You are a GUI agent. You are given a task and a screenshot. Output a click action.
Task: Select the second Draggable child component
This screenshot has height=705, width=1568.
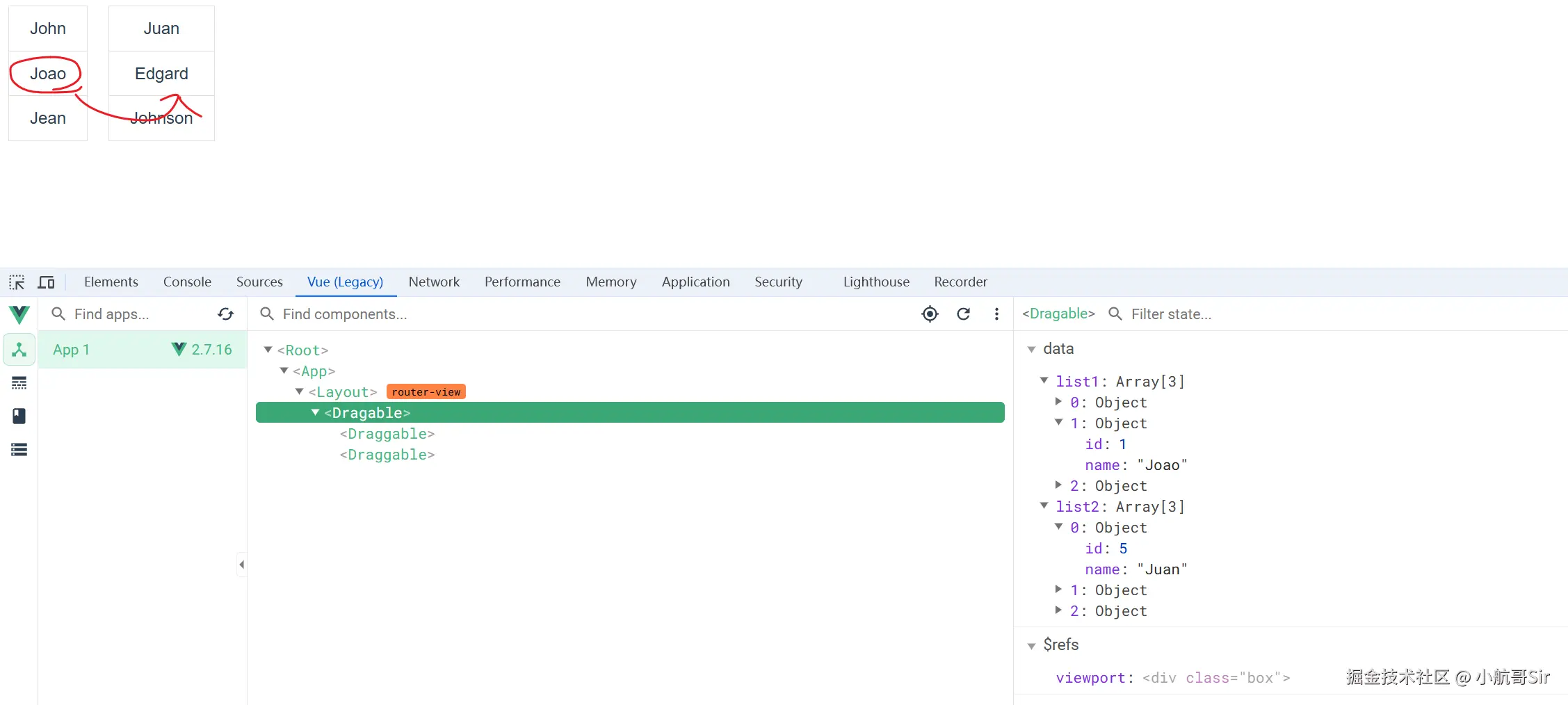pyautogui.click(x=387, y=455)
